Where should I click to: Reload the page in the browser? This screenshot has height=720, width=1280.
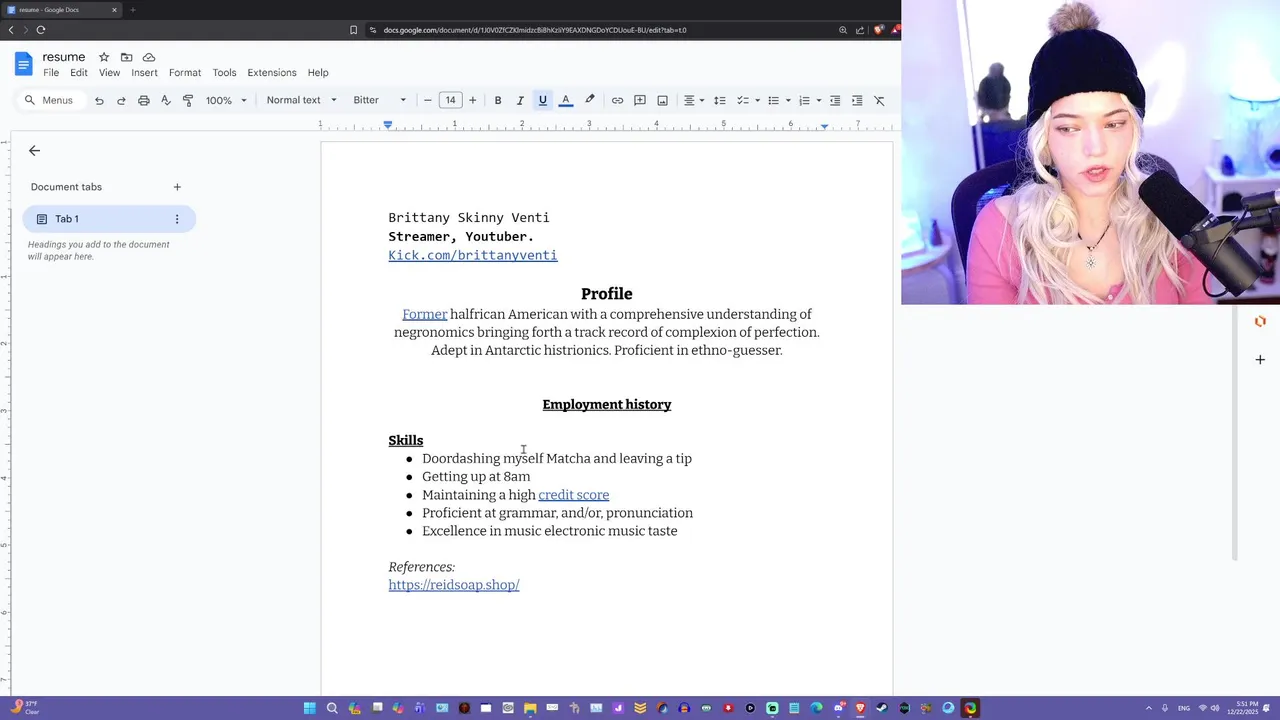(x=41, y=30)
